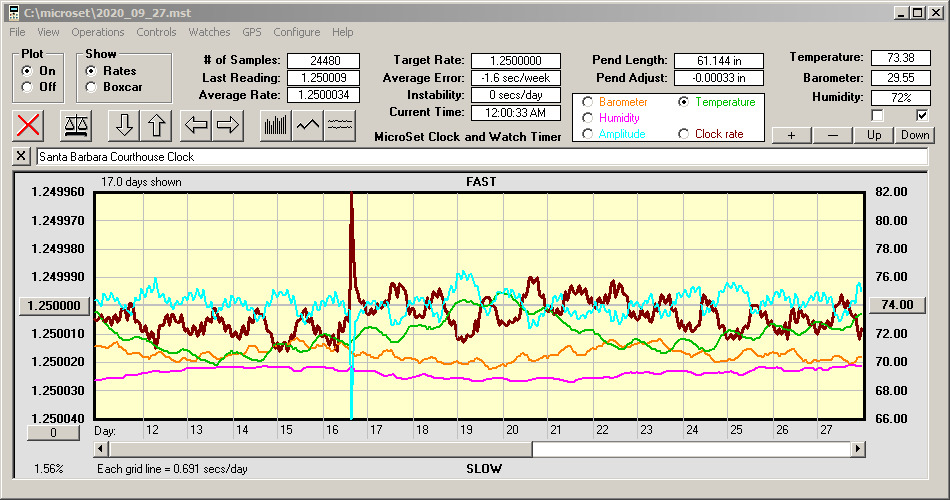The image size is (950, 500).
Task: Click the Down button
Action: (914, 135)
